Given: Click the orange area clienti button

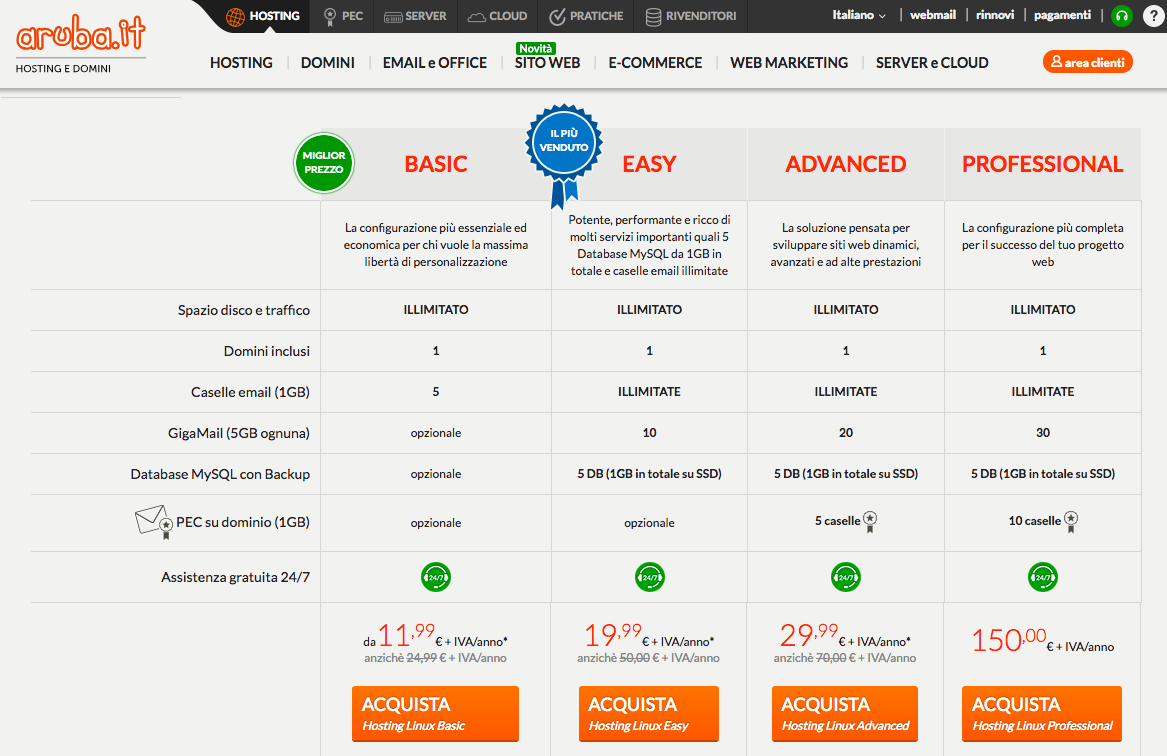Looking at the screenshot, I should tap(1087, 62).
